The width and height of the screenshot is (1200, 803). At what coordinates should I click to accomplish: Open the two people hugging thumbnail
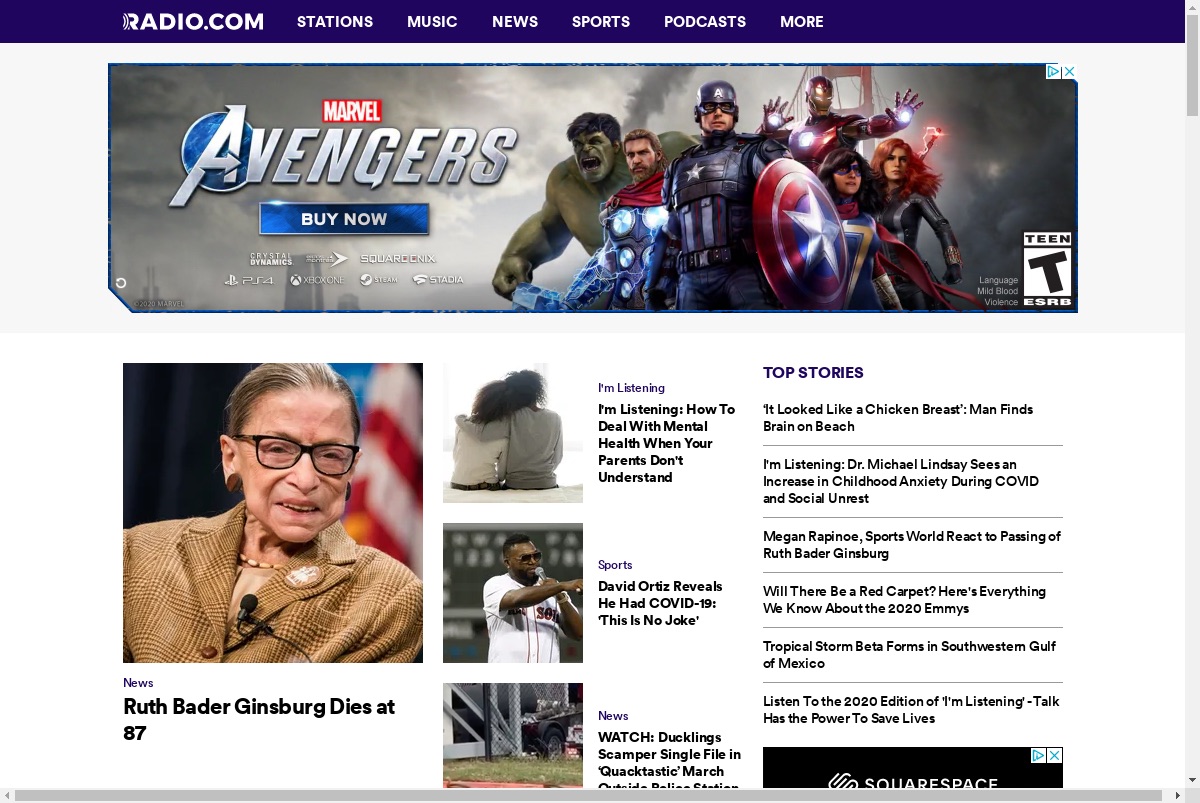pyautogui.click(x=513, y=433)
